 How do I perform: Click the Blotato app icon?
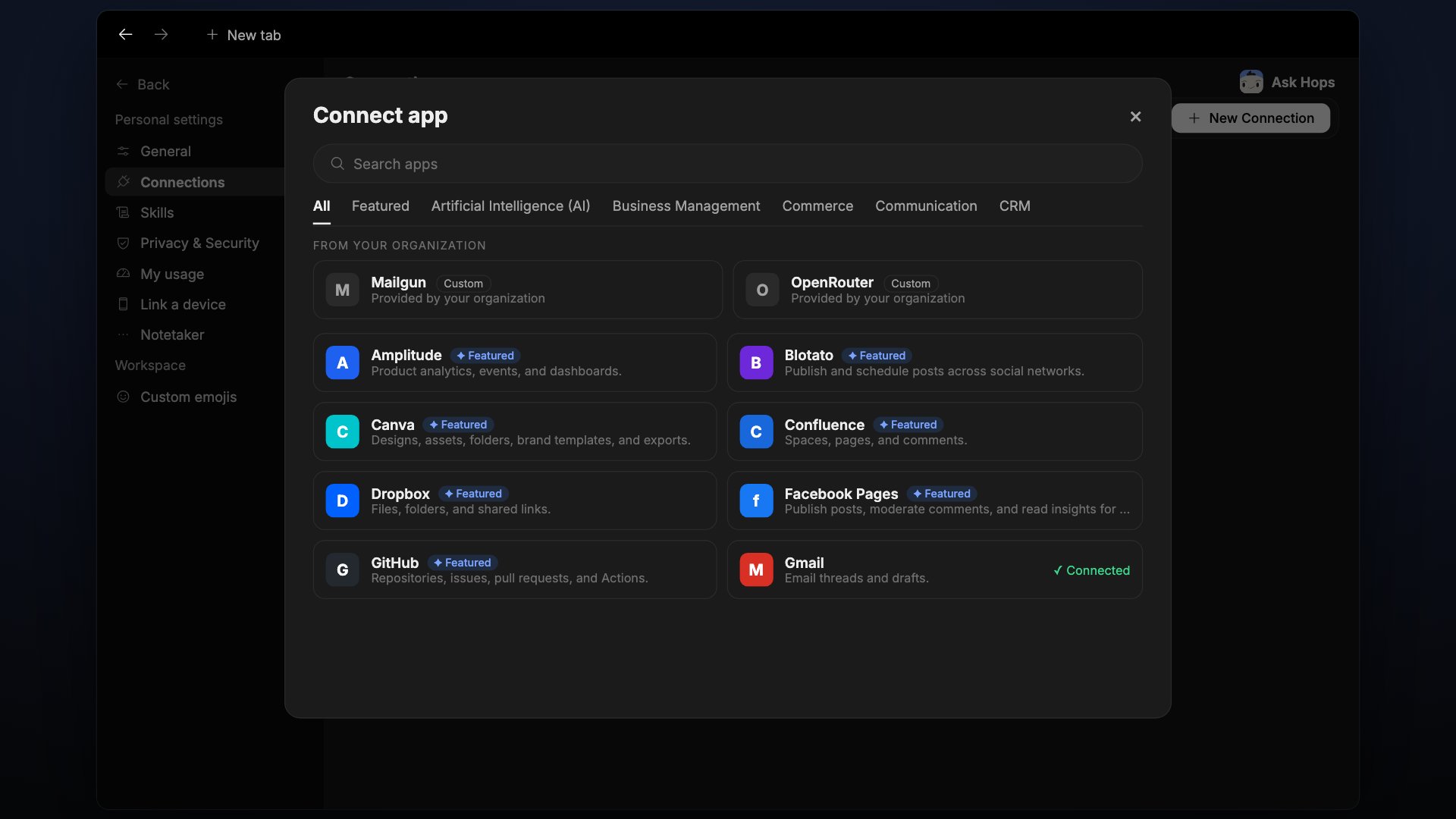(x=756, y=362)
